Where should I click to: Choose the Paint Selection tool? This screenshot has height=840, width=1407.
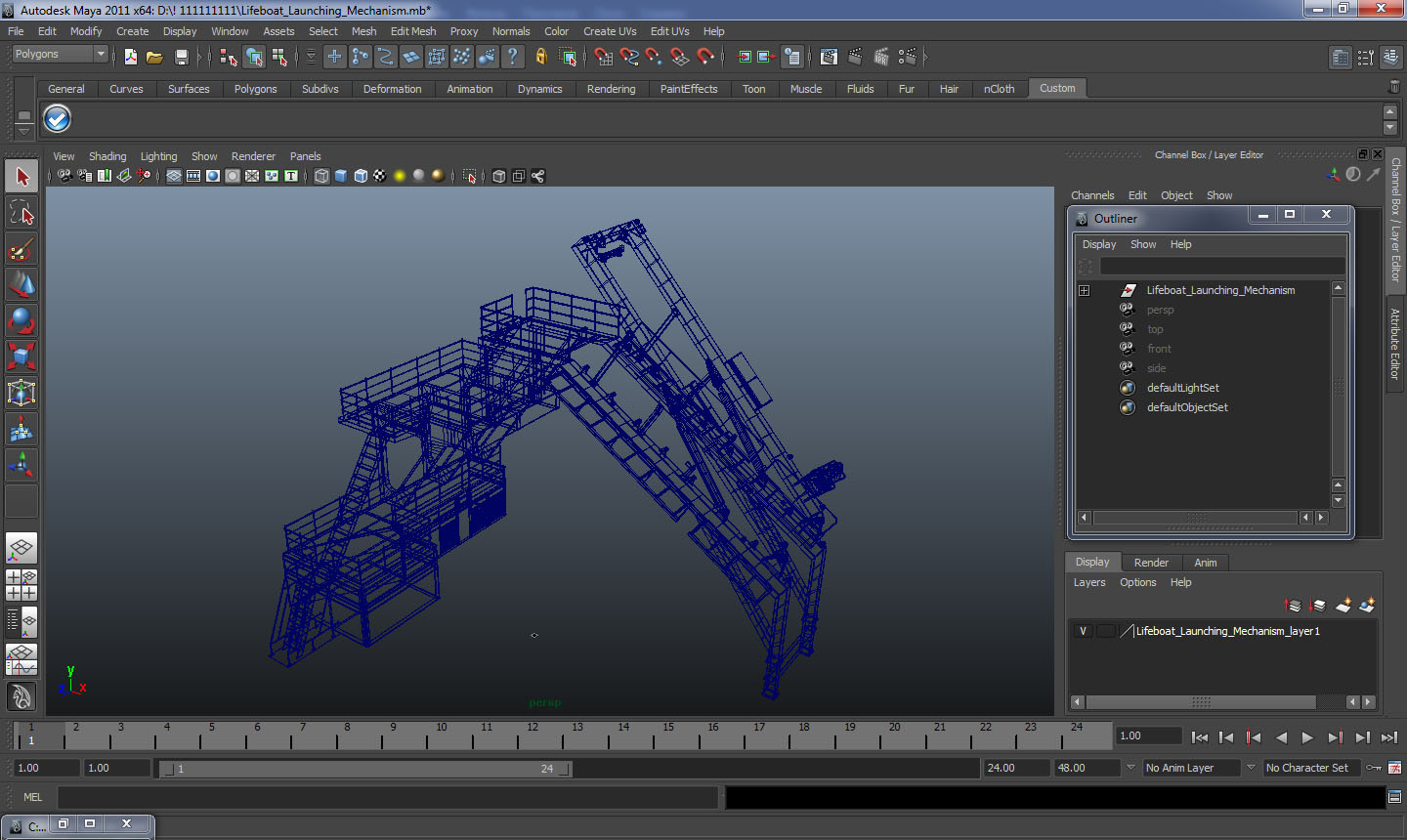[21, 249]
